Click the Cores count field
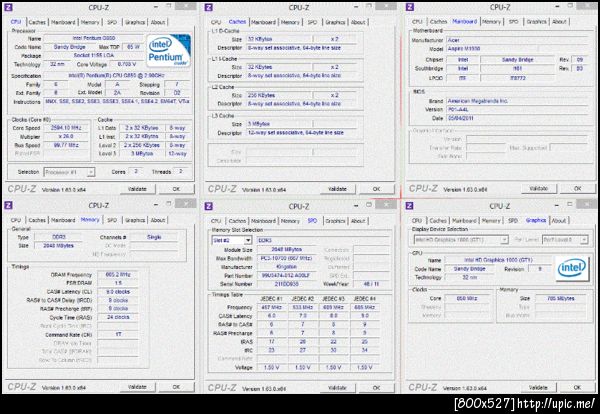Viewport: 600px width, 414px height. [136, 171]
